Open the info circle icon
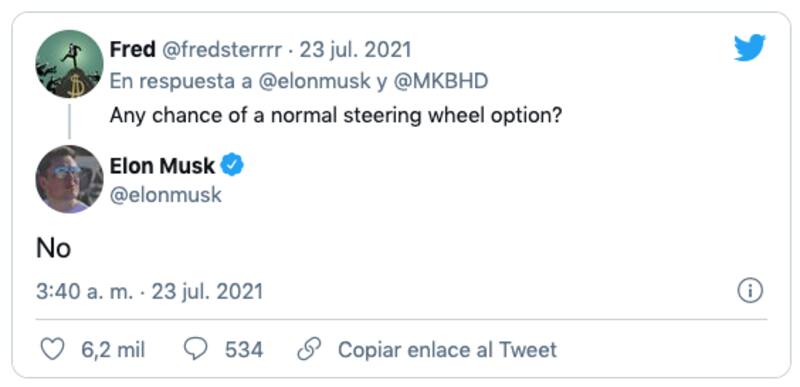 (x=750, y=291)
